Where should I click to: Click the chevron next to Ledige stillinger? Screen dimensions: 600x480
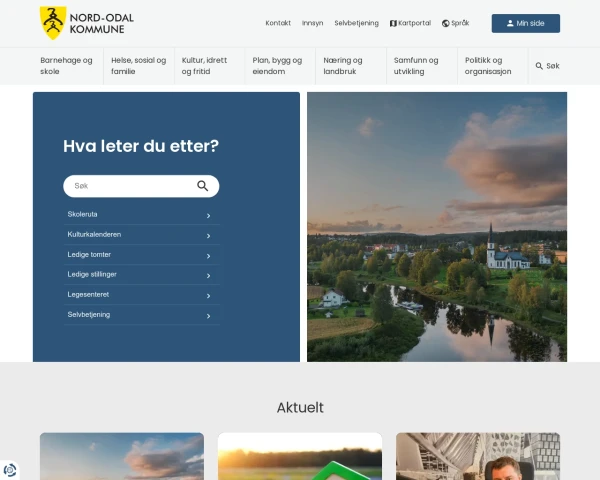coord(209,276)
